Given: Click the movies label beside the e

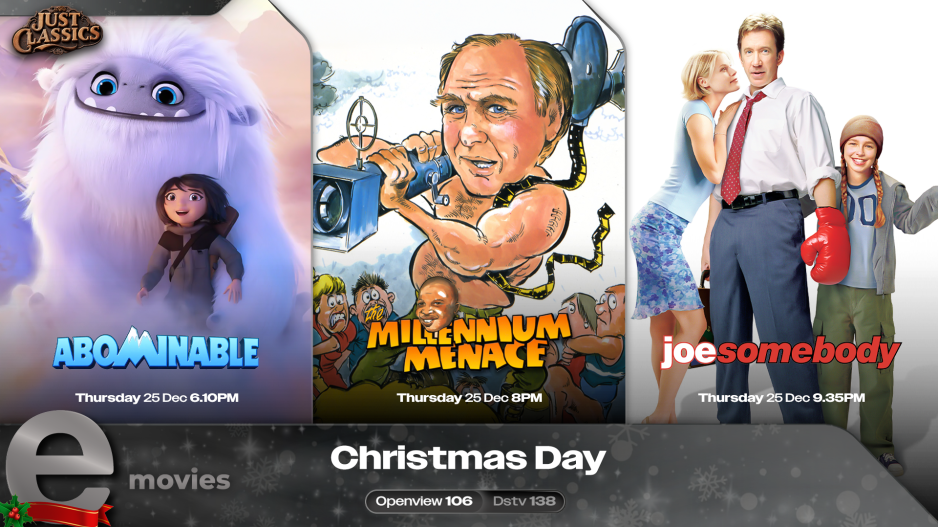Looking at the screenshot, I should click(179, 480).
